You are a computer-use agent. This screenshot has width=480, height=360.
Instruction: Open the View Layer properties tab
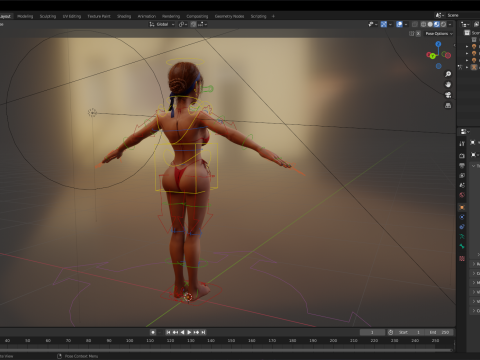tap(462, 175)
